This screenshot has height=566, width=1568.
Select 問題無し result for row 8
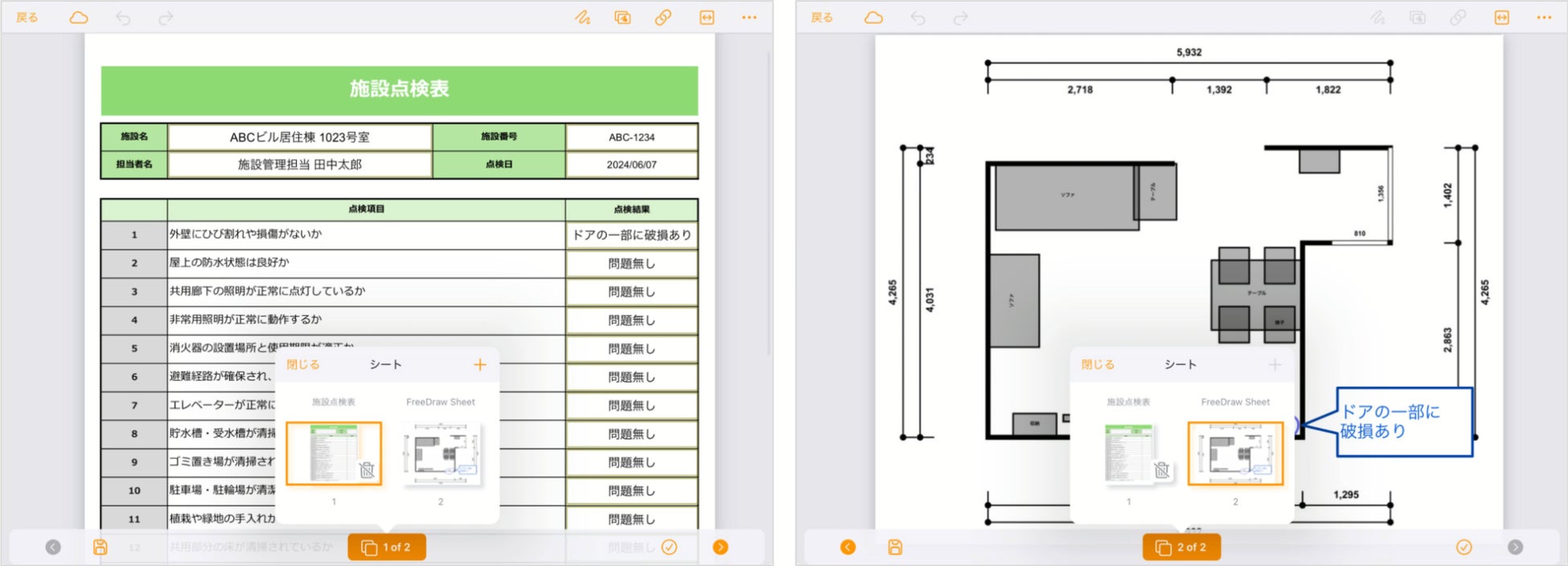tap(631, 434)
